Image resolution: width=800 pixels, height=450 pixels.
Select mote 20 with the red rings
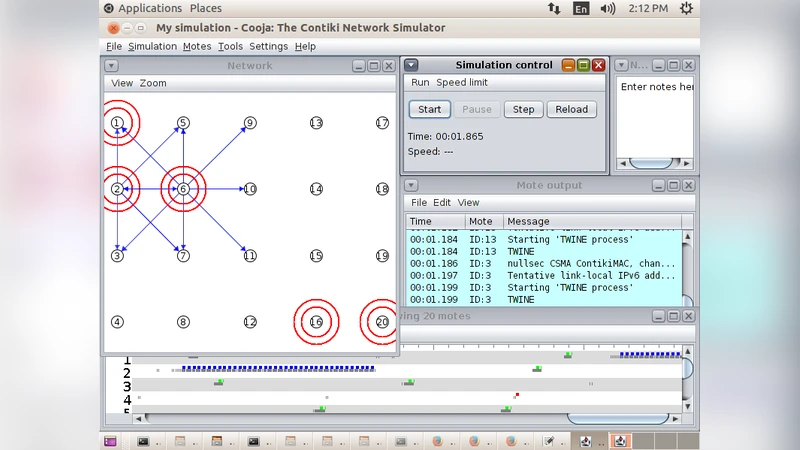(382, 322)
